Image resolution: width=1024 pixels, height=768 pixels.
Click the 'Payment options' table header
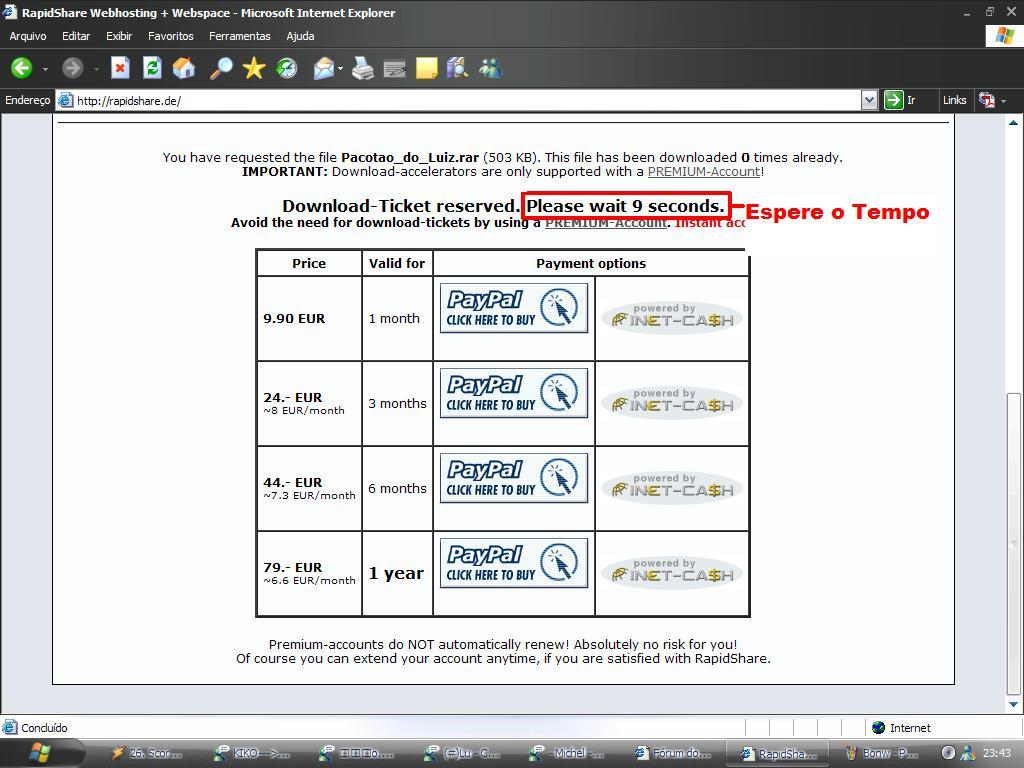click(x=591, y=264)
